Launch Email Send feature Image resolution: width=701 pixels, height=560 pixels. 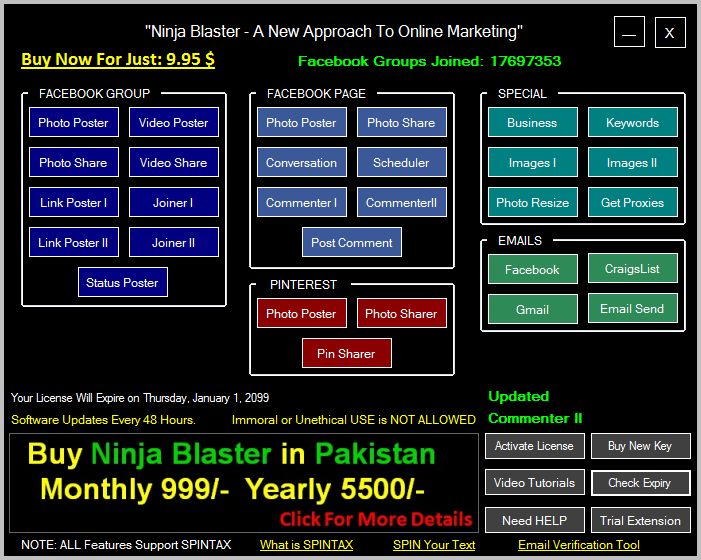[633, 308]
